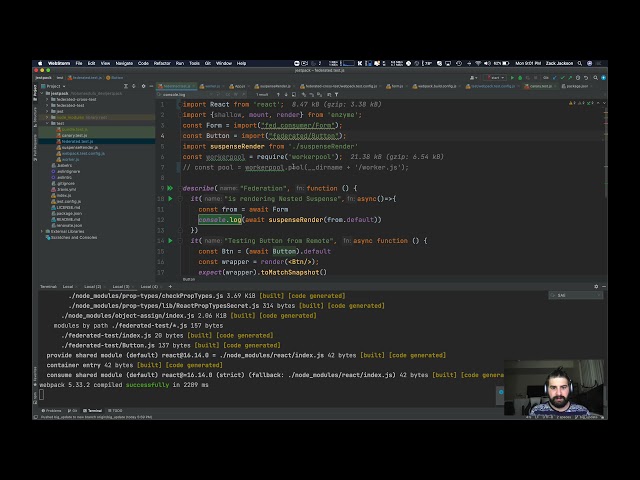This screenshot has height=480, width=640.
Task: Collapse the test folder
Action: coord(47,123)
